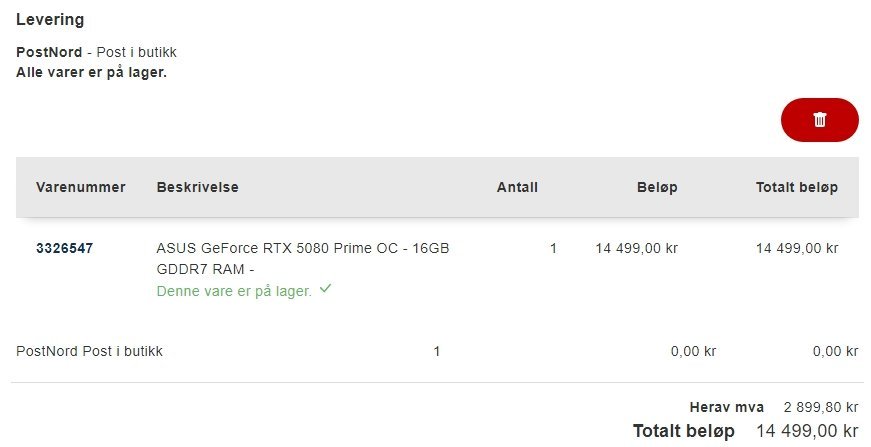The width and height of the screenshot is (871, 447).
Task: Click the green in-stock checkmark icon
Action: pyautogui.click(x=325, y=290)
